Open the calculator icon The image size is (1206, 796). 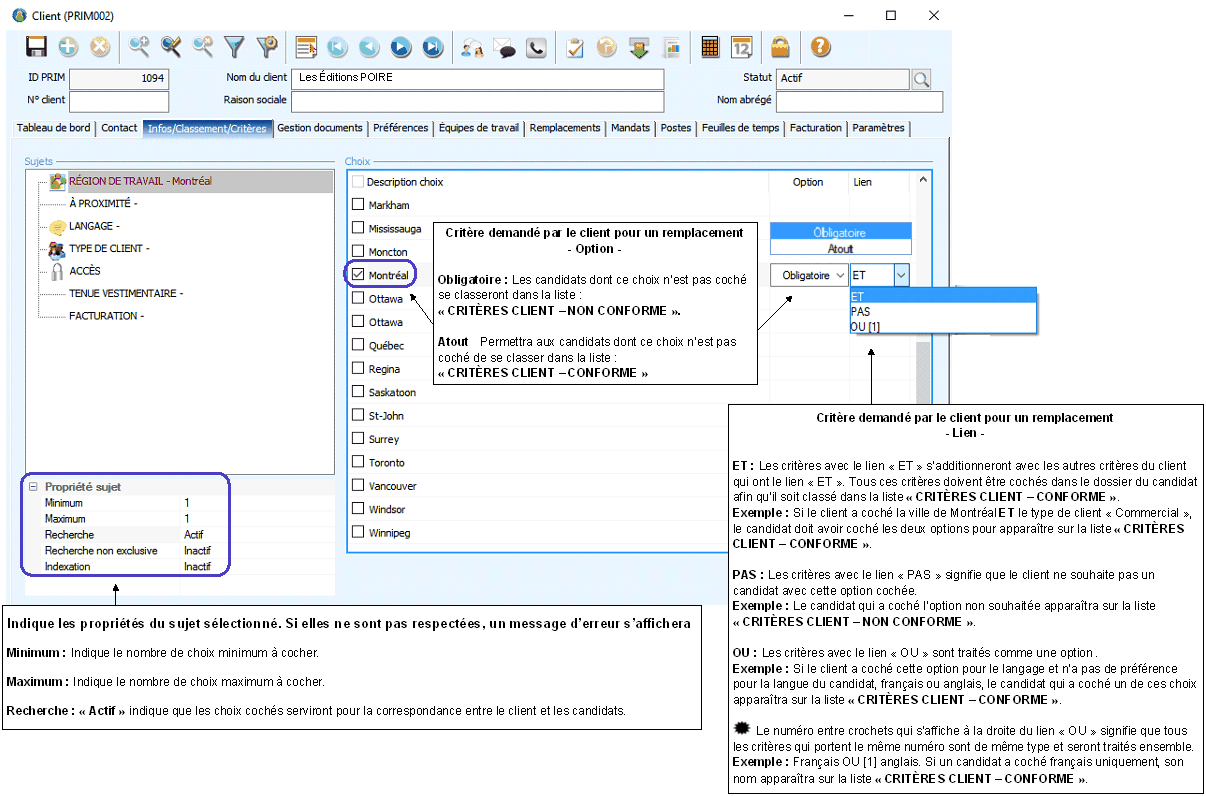pos(711,47)
